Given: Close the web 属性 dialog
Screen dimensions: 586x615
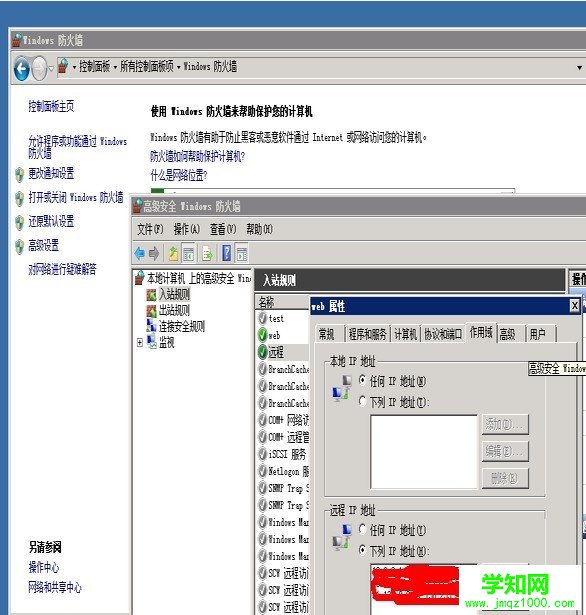Looking at the screenshot, I should pos(574,305).
